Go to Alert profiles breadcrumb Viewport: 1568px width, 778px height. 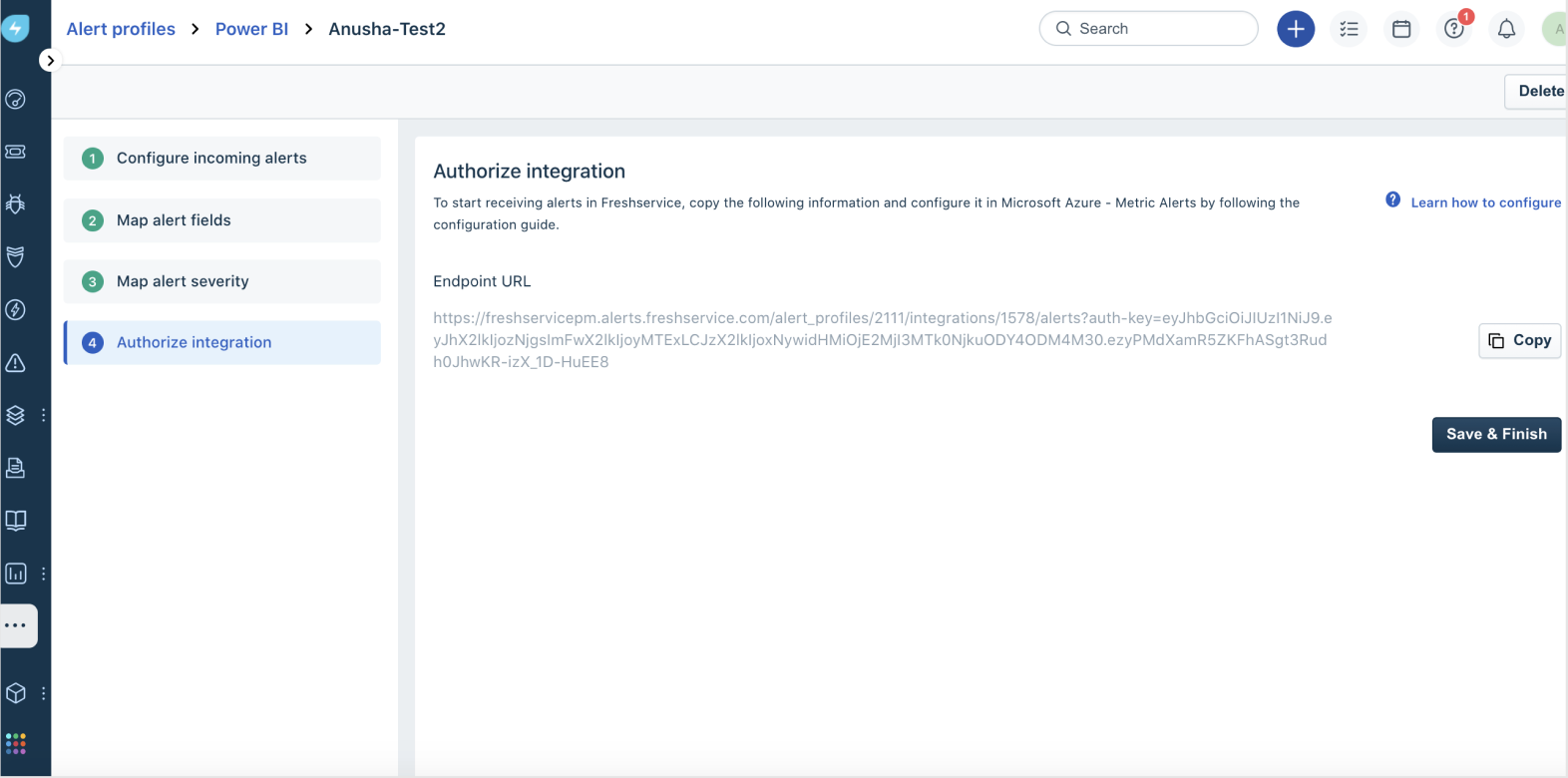coord(121,29)
